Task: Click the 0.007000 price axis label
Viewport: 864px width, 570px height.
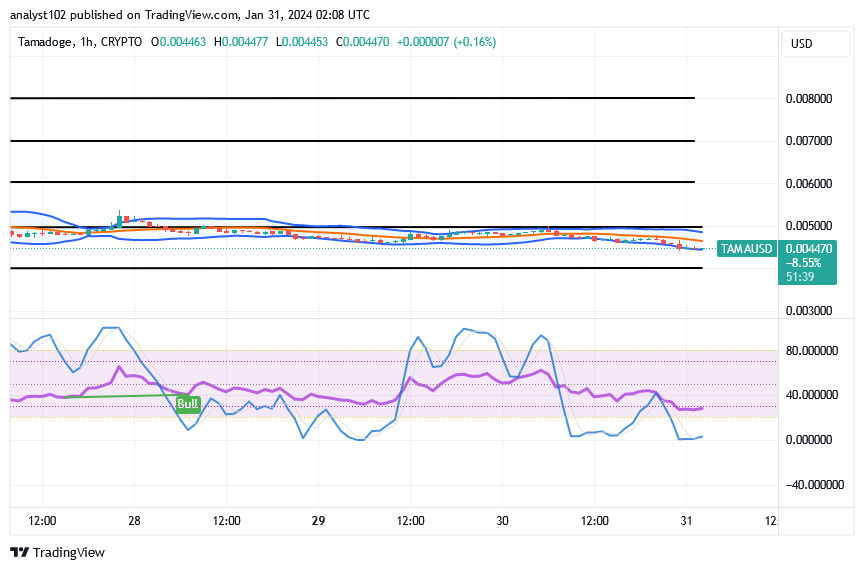Action: [809, 141]
